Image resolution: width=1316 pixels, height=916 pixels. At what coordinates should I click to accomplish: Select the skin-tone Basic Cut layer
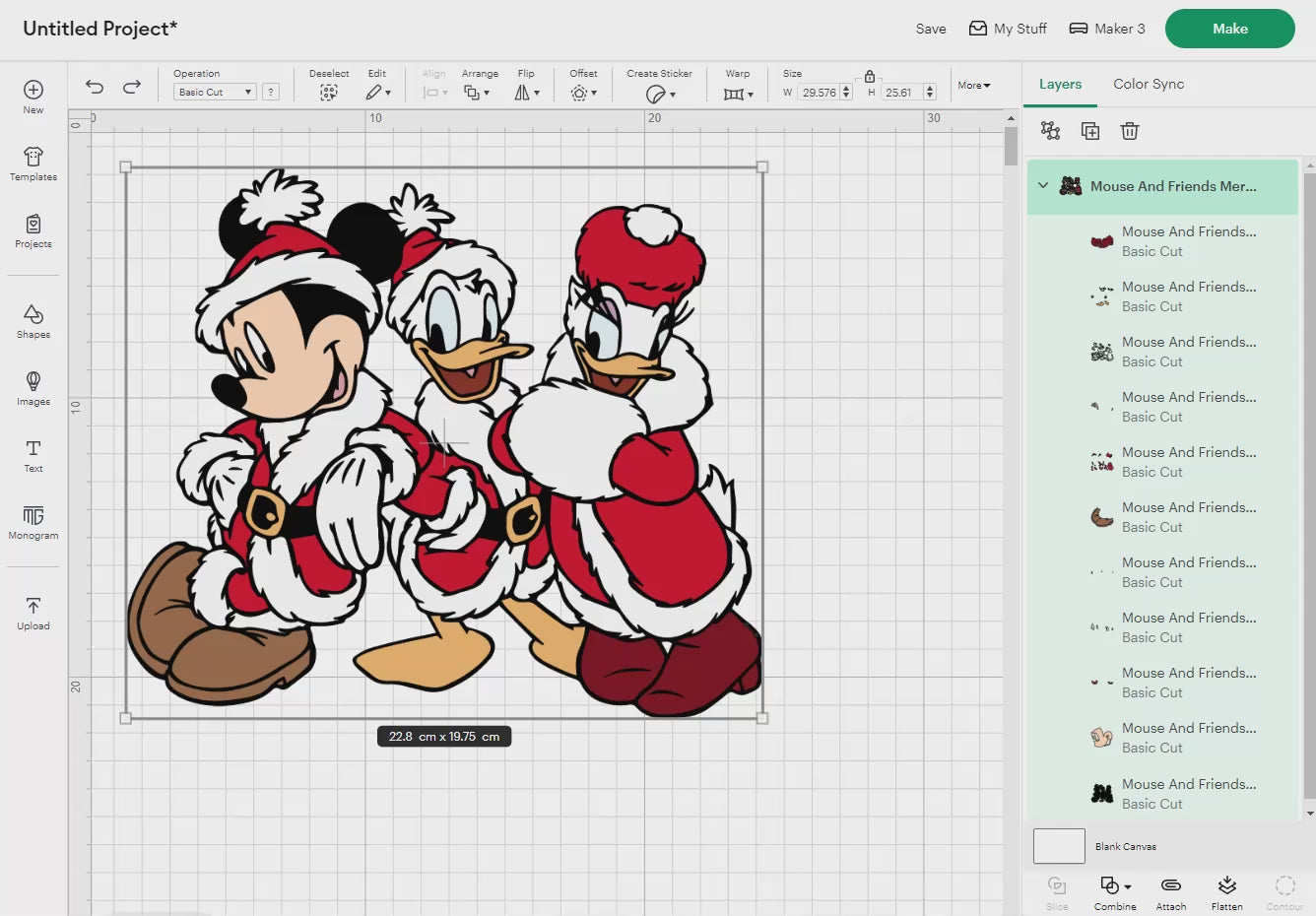(x=1162, y=738)
